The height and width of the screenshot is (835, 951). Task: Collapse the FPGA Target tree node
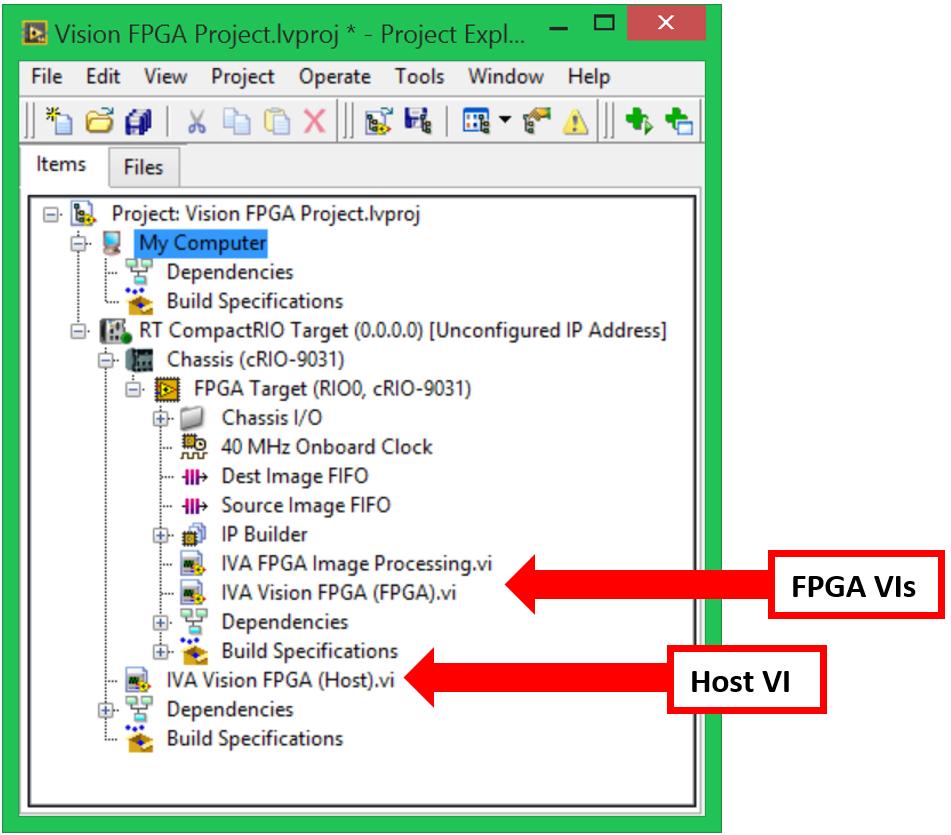point(133,389)
